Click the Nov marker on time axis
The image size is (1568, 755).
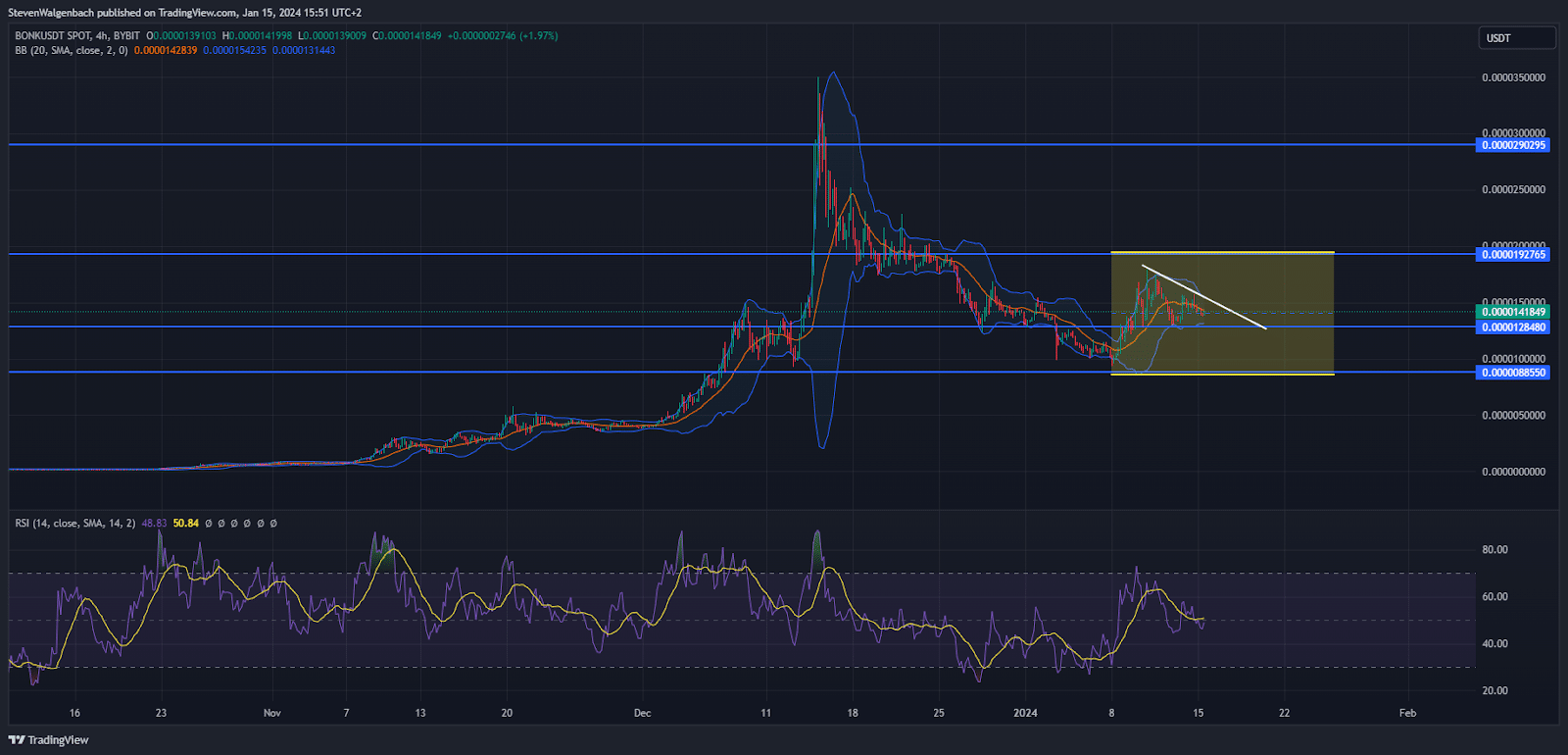(272, 713)
